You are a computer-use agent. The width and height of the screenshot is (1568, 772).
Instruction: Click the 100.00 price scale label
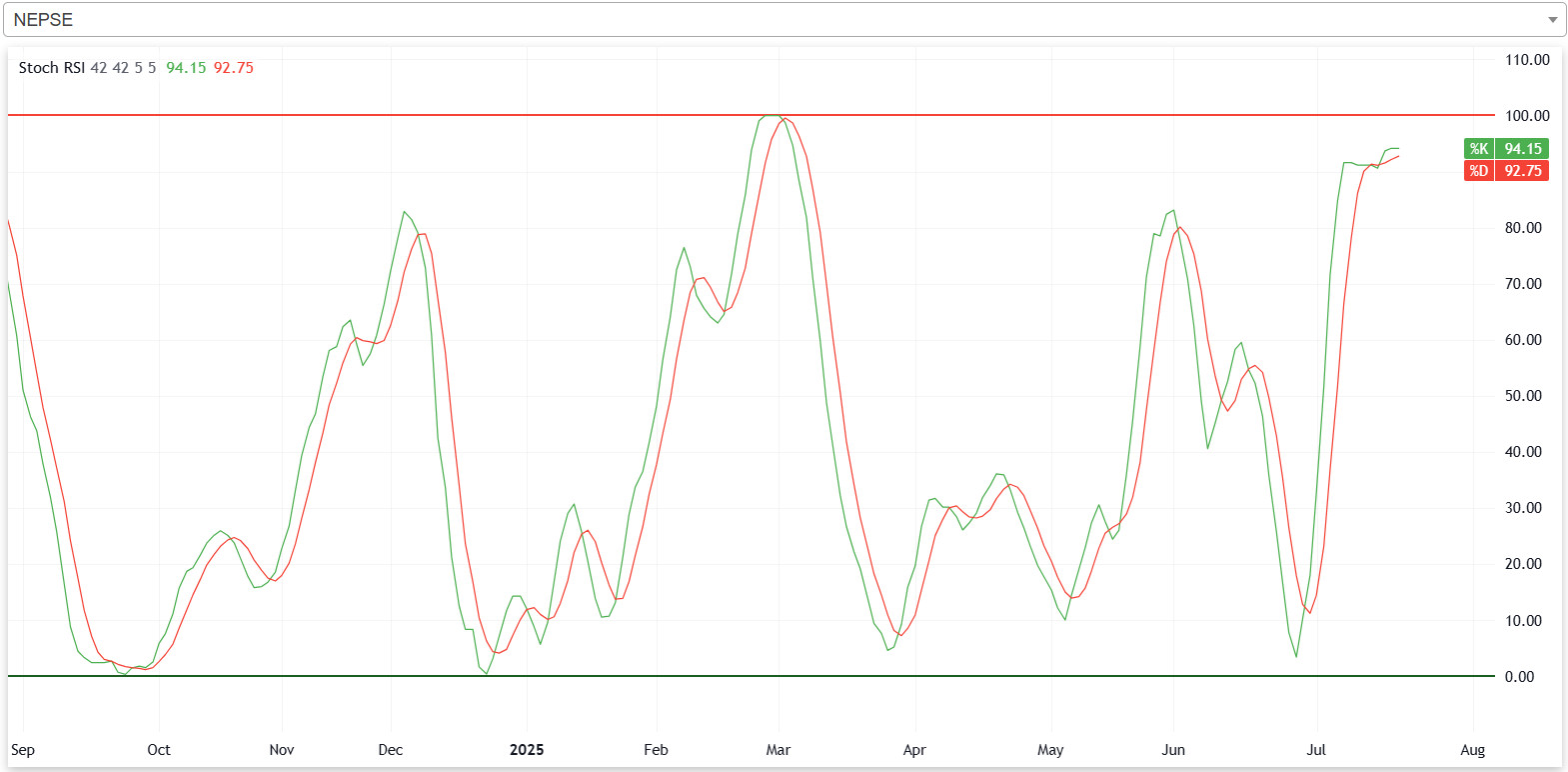tap(1527, 116)
